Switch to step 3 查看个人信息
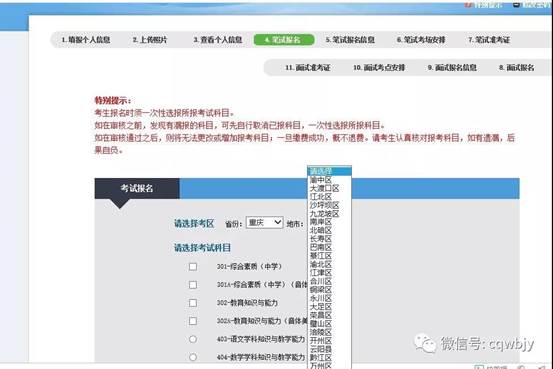 click(x=218, y=40)
